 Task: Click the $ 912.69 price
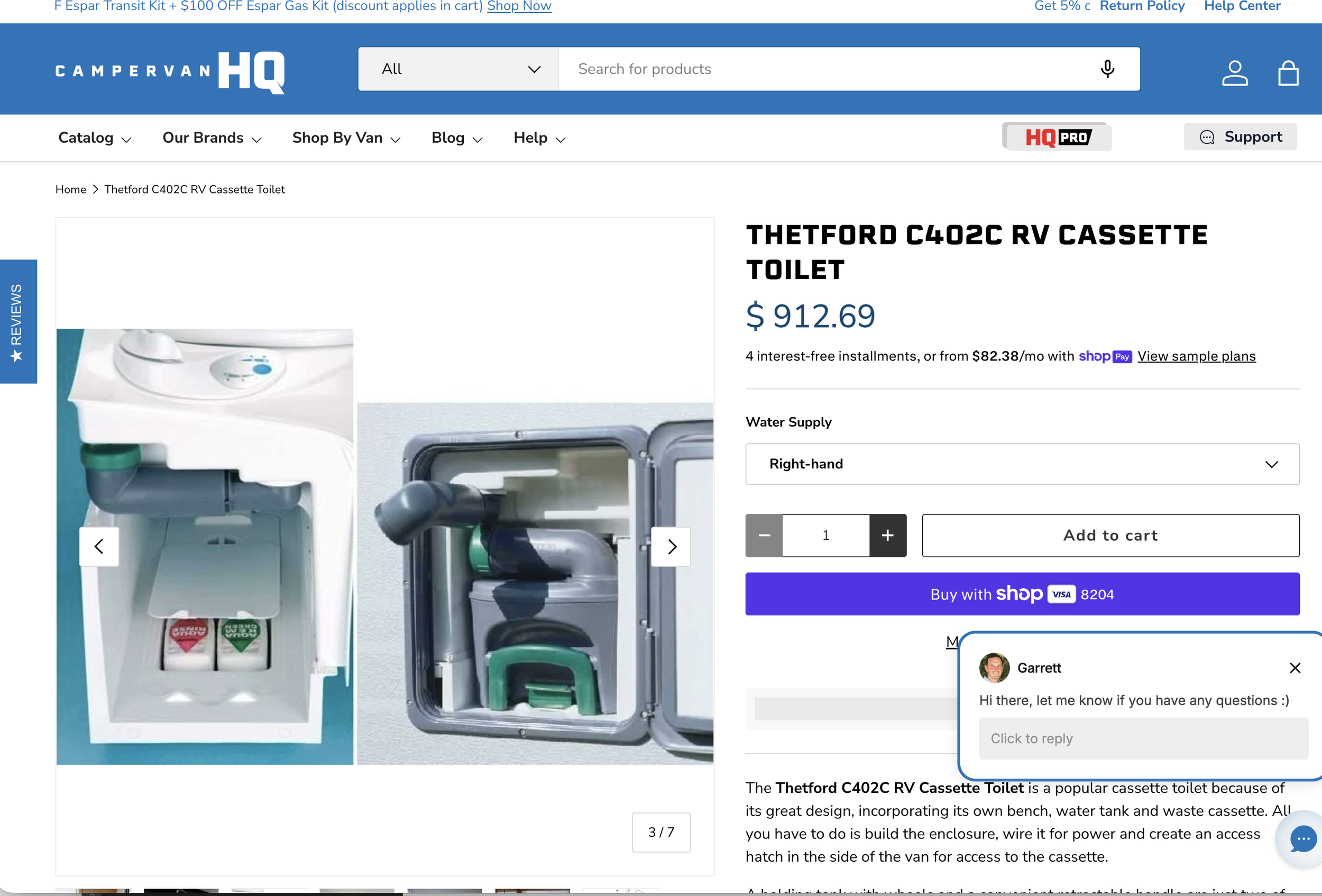[810, 316]
